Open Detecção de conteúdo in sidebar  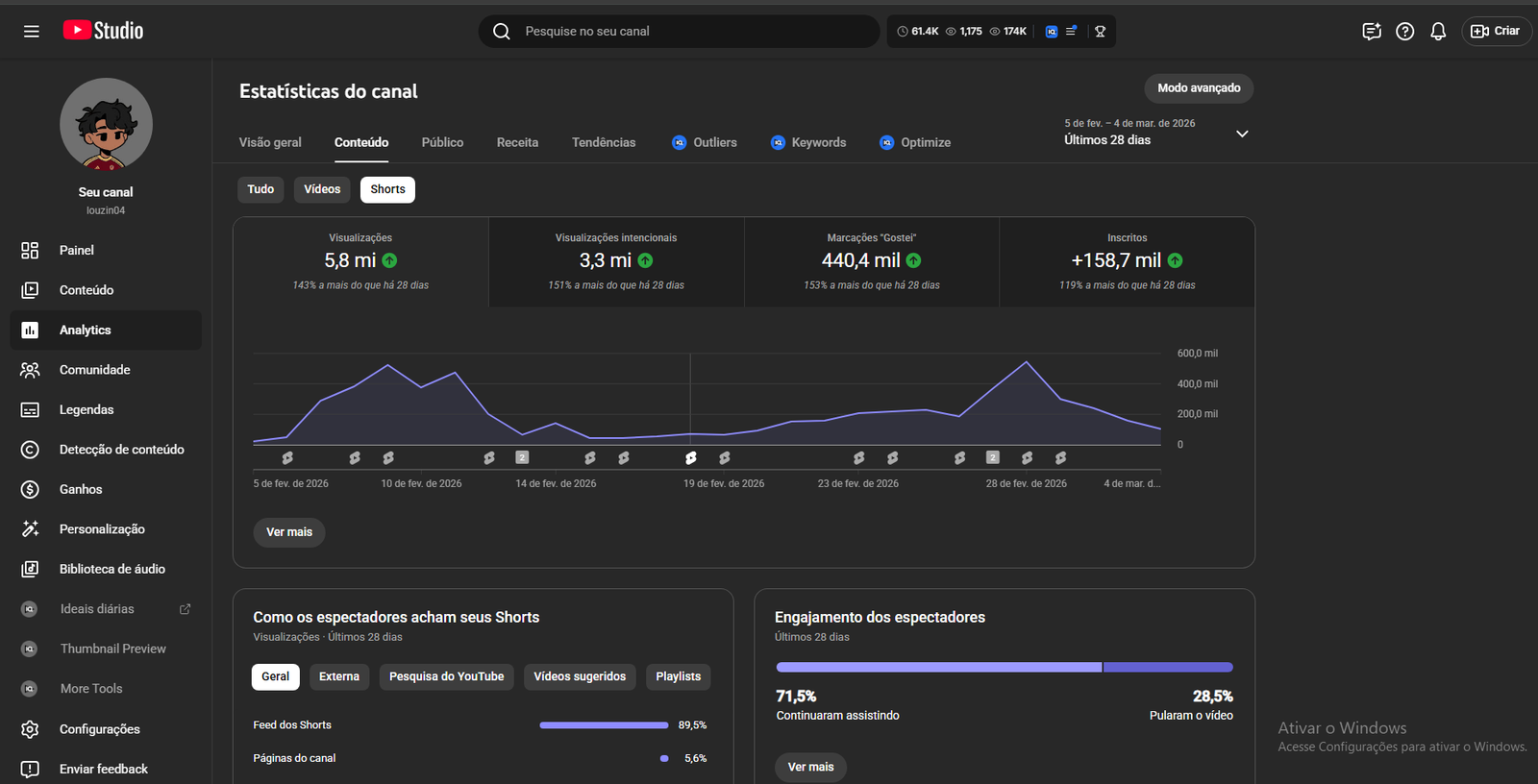click(x=121, y=450)
